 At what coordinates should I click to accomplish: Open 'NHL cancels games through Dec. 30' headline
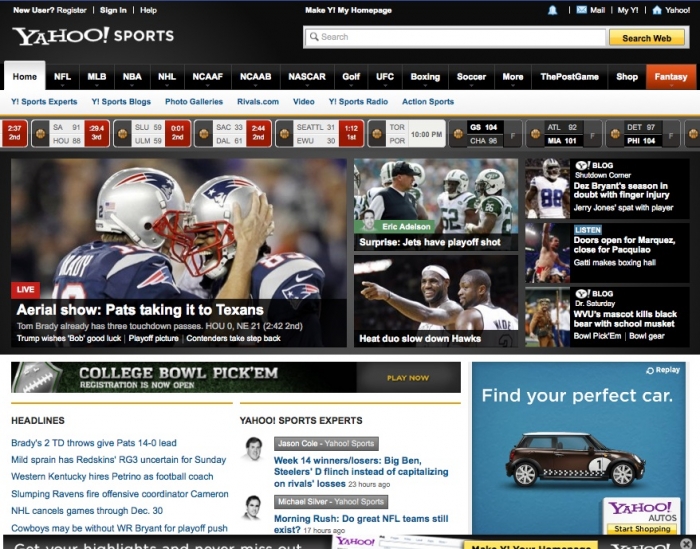pyautogui.click(x=87, y=511)
